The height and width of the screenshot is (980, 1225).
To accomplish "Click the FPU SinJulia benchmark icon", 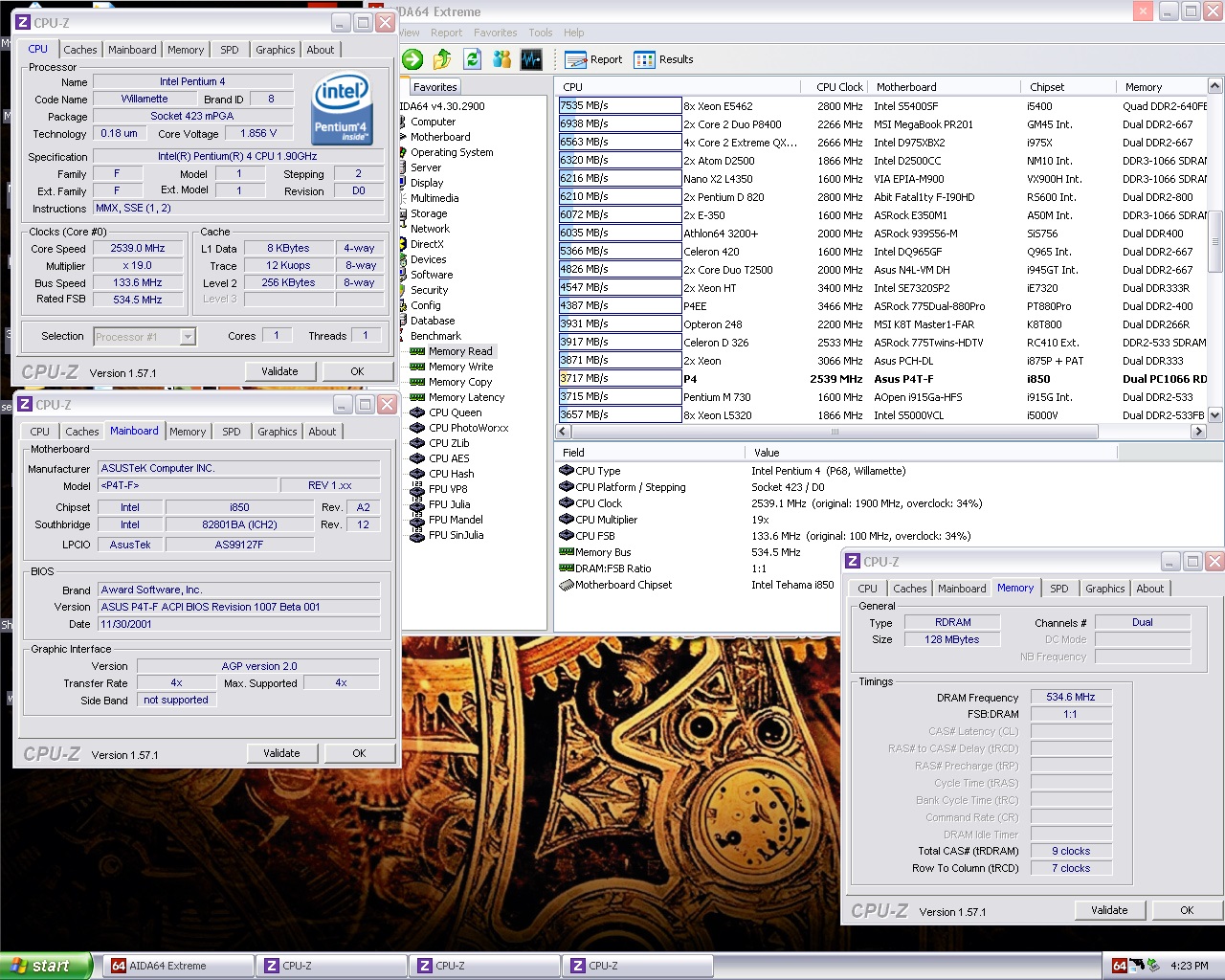I will 417,535.
